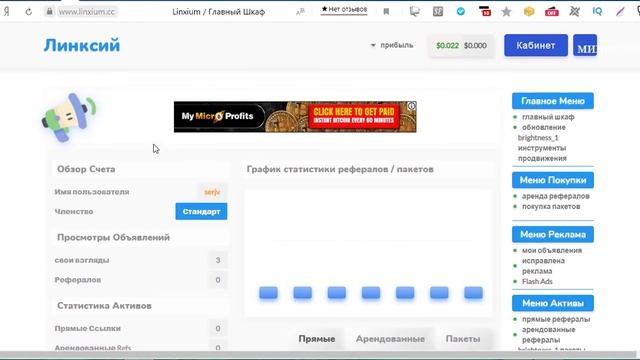
Task: Click the Прямые Ссылки count value
Action: (x=218, y=329)
